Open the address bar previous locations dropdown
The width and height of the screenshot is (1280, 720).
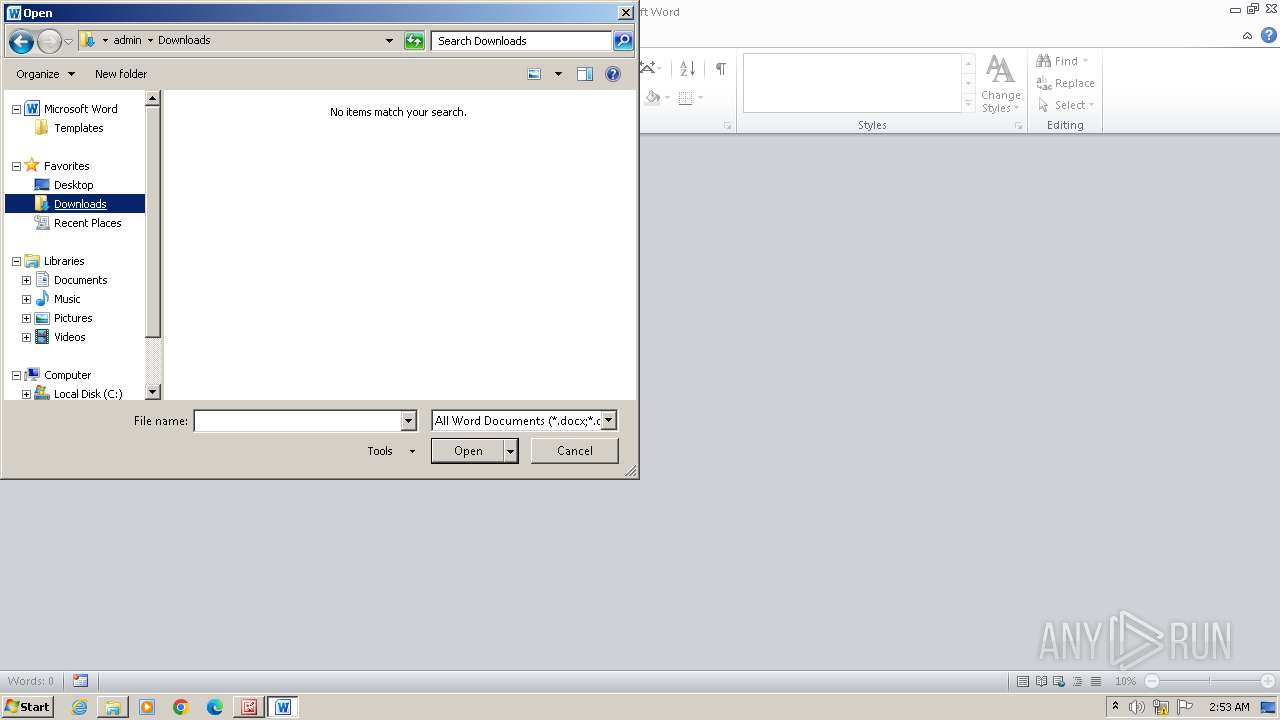[389, 41]
